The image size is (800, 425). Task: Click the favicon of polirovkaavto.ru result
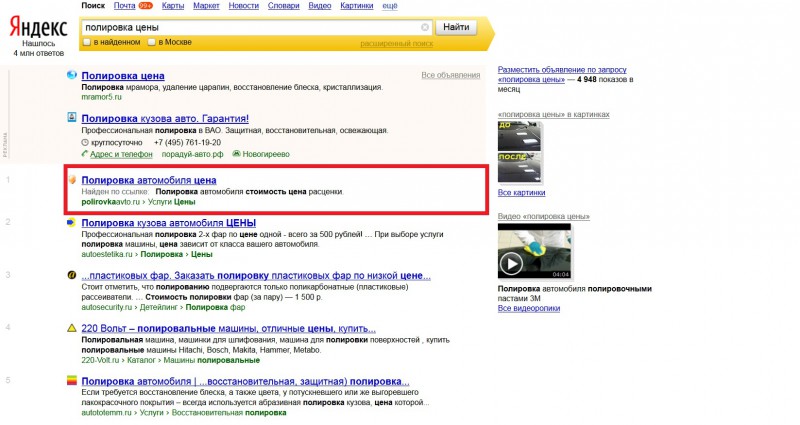coord(72,180)
